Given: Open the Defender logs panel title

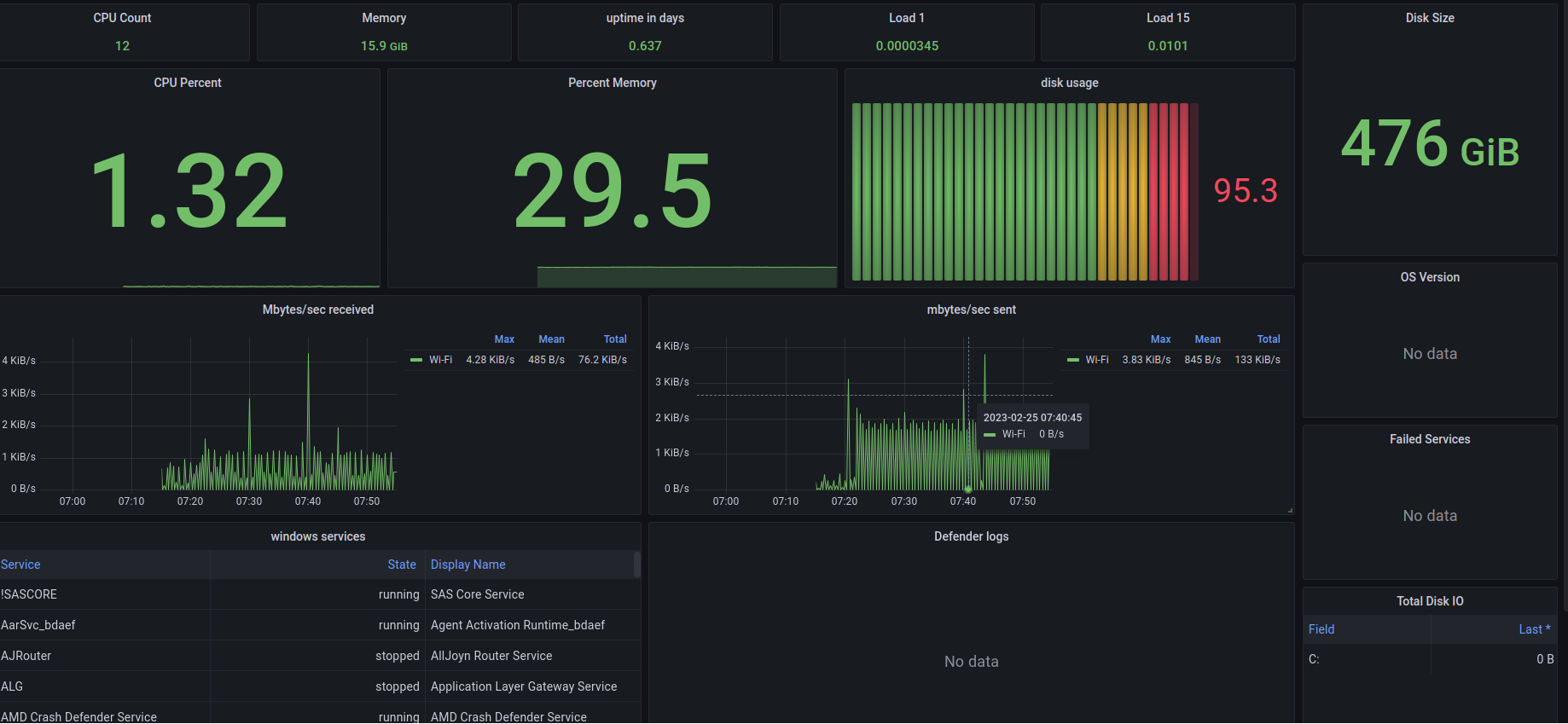Looking at the screenshot, I should [x=971, y=536].
